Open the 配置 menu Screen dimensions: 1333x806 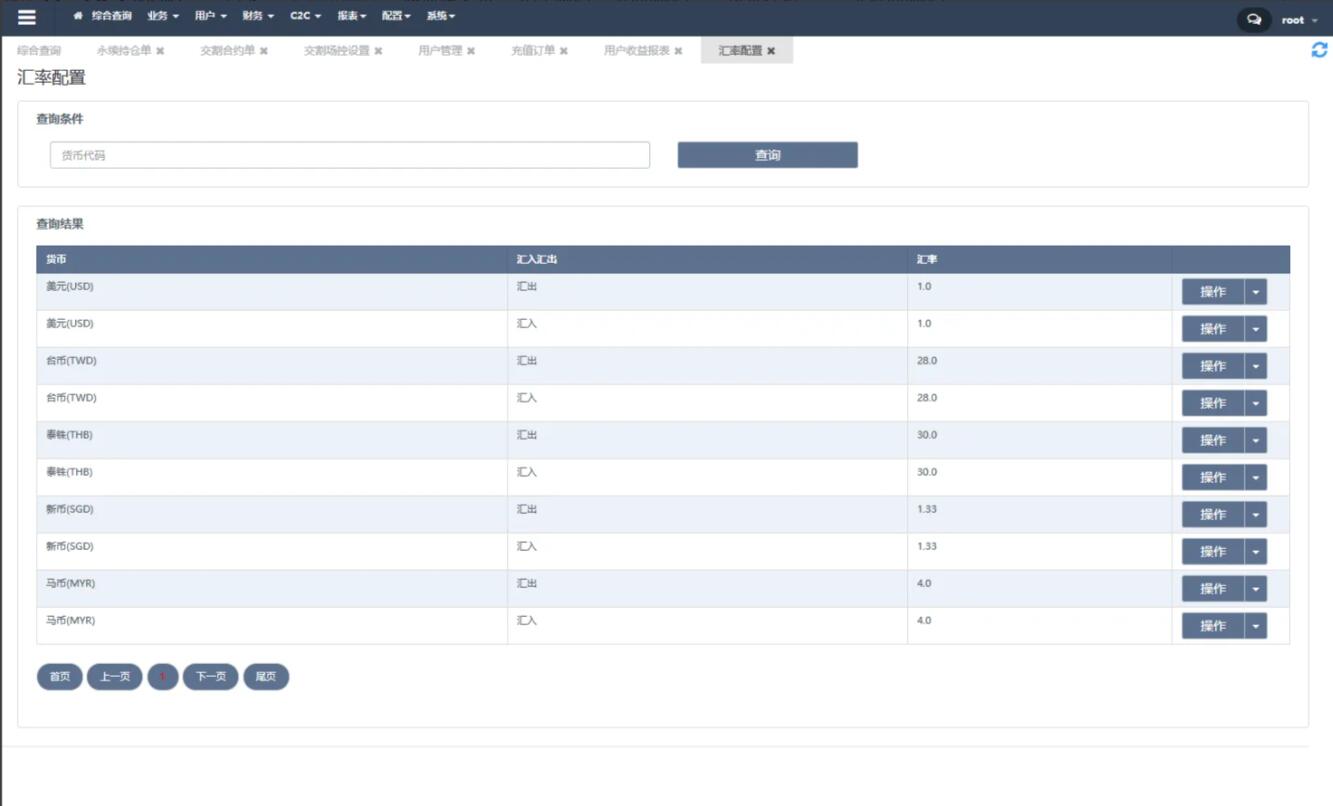[397, 17]
